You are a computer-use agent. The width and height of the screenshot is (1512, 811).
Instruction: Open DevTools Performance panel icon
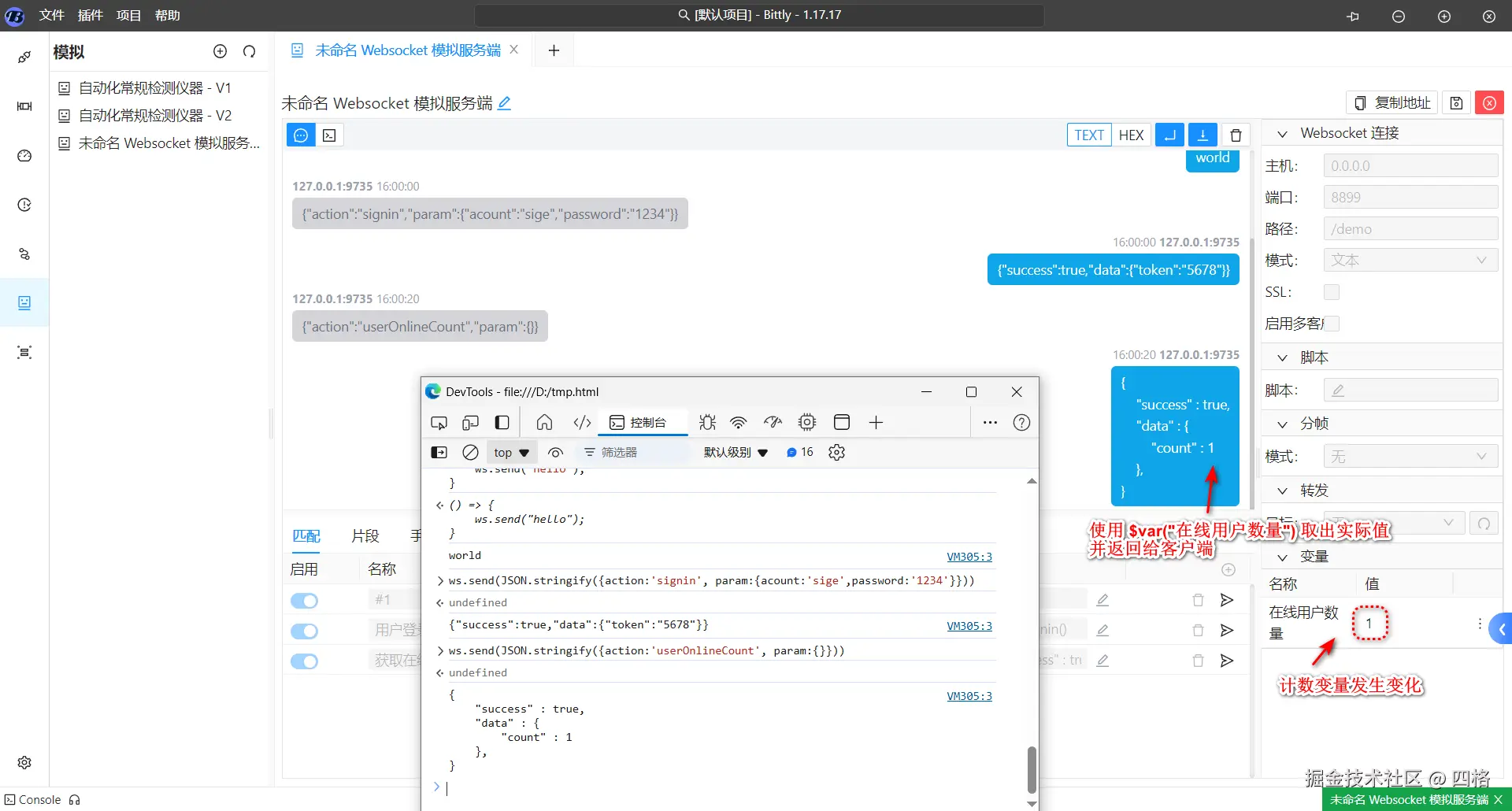click(773, 423)
